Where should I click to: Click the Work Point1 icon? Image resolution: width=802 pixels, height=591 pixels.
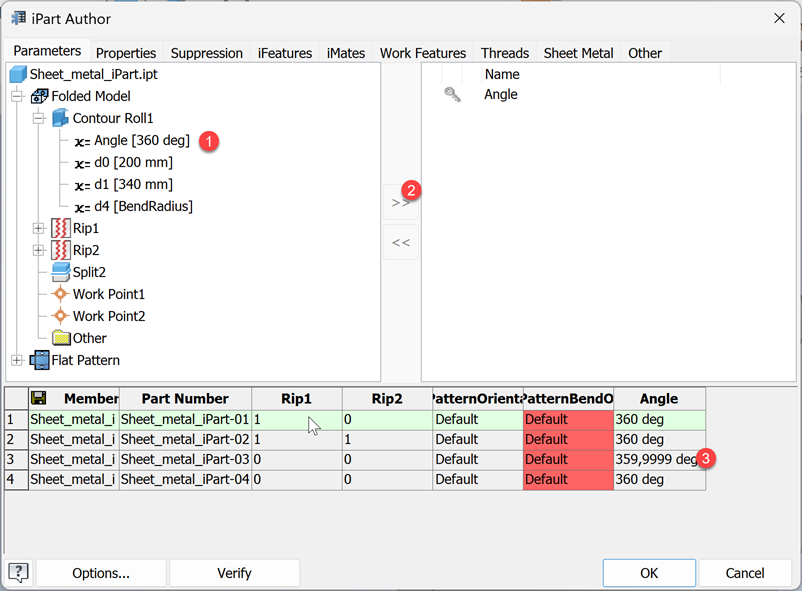pyautogui.click(x=61, y=293)
